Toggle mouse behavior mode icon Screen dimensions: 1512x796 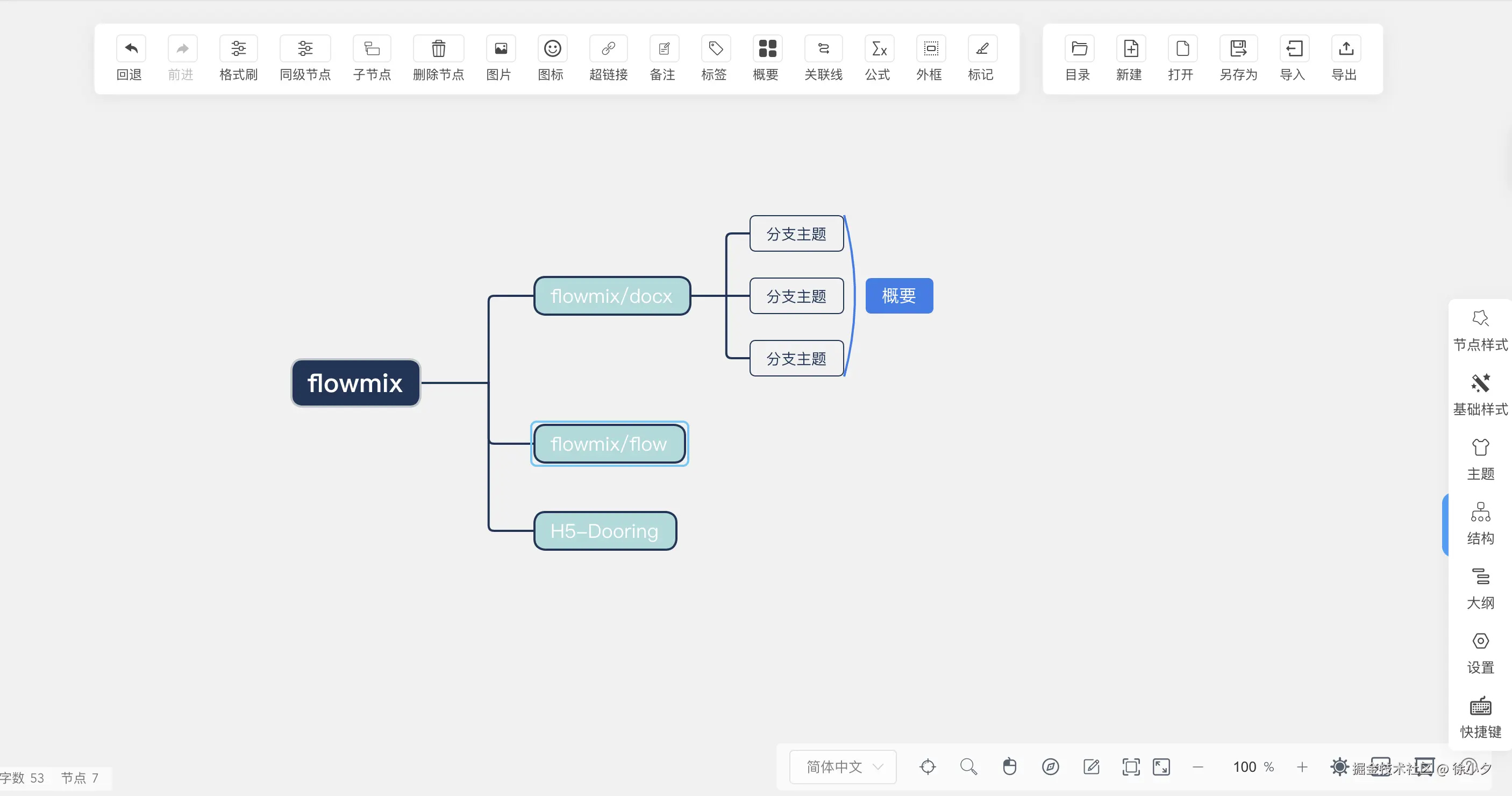tap(1009, 766)
